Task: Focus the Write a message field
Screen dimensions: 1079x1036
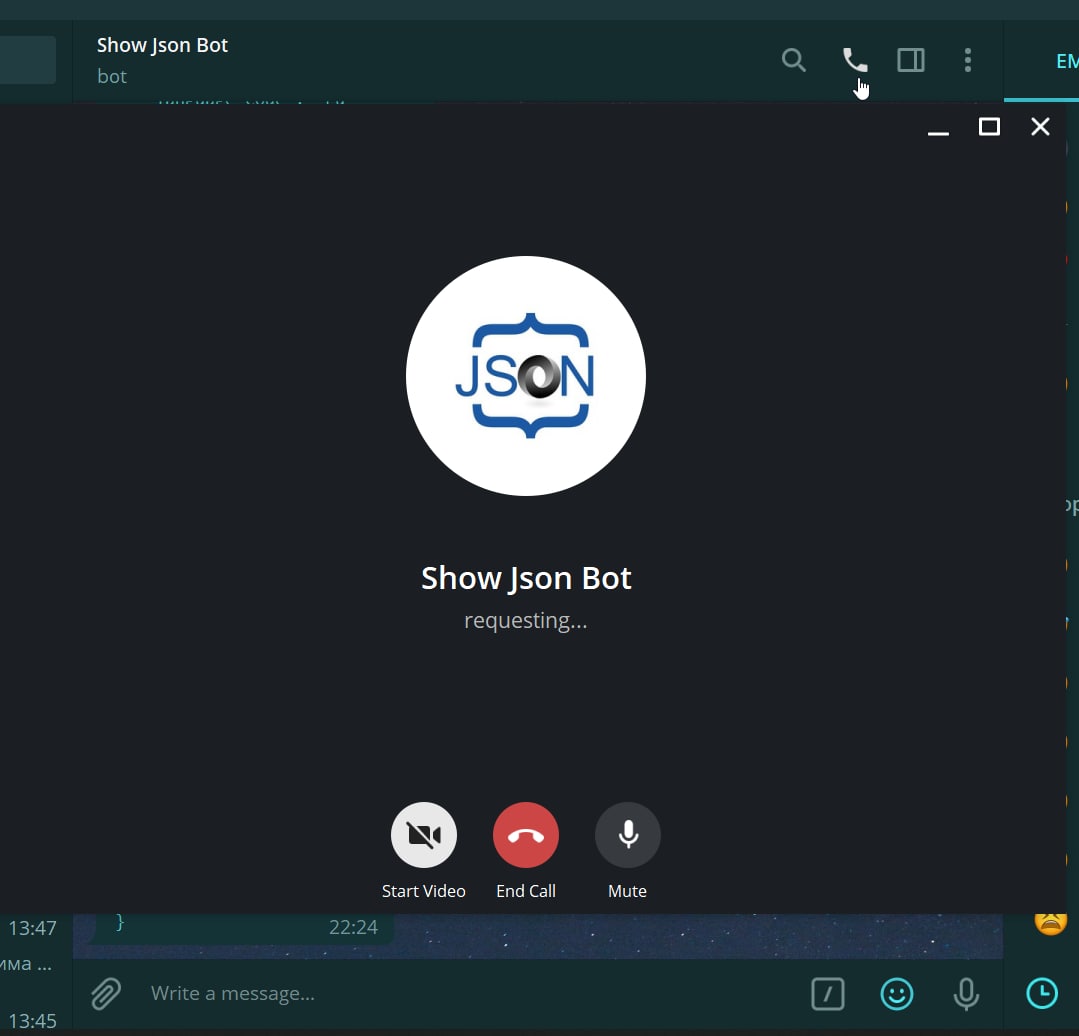Action: click(468, 993)
